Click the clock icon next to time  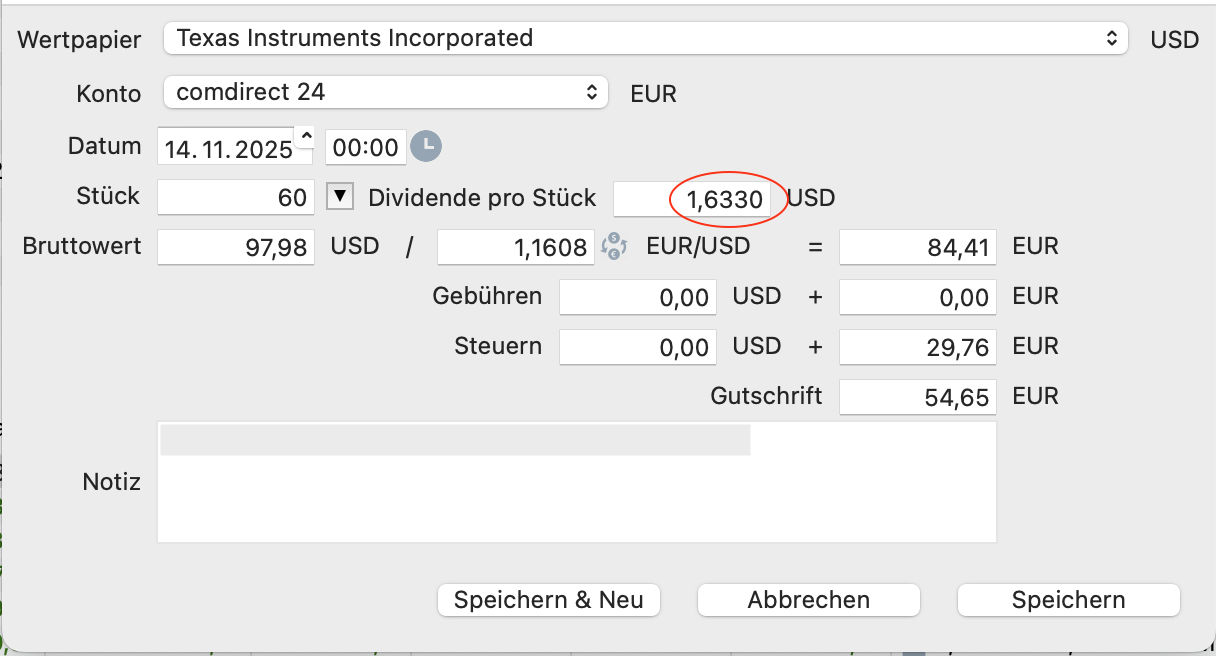click(426, 146)
